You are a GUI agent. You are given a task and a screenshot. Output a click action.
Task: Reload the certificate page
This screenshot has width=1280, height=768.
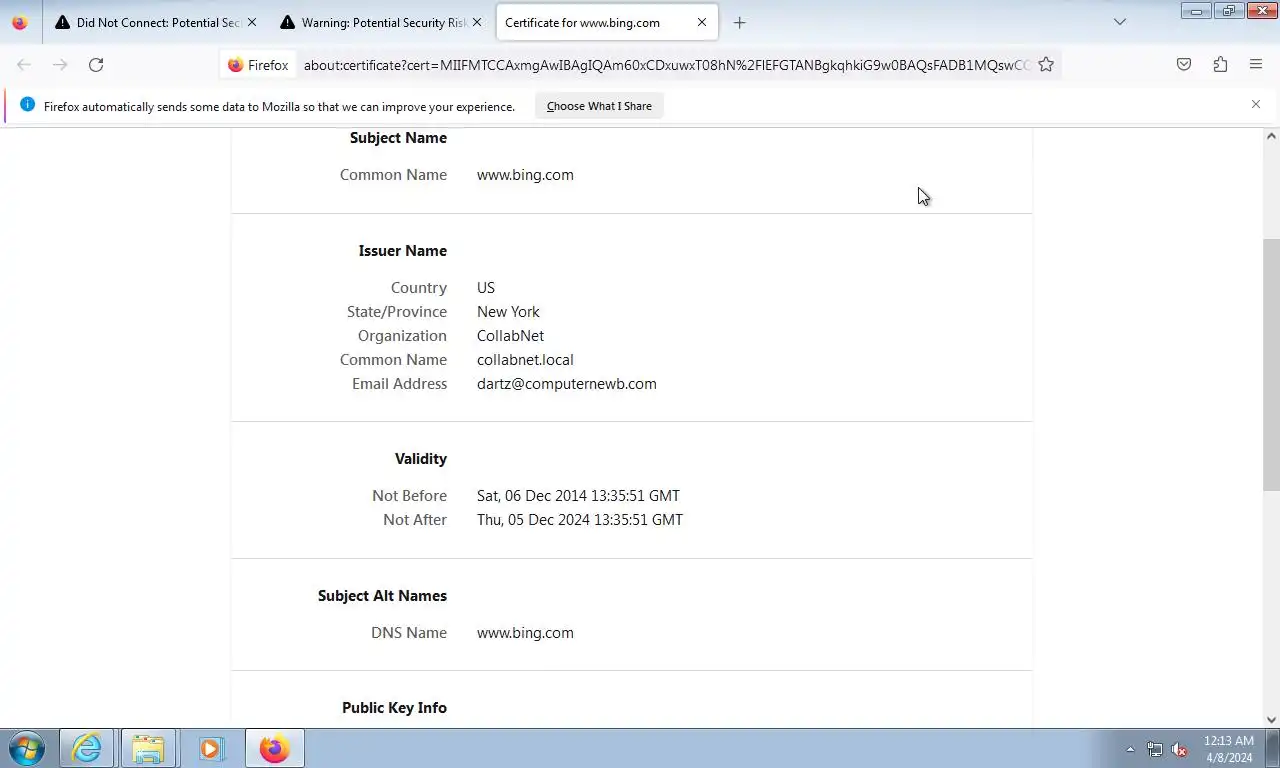[96, 65]
